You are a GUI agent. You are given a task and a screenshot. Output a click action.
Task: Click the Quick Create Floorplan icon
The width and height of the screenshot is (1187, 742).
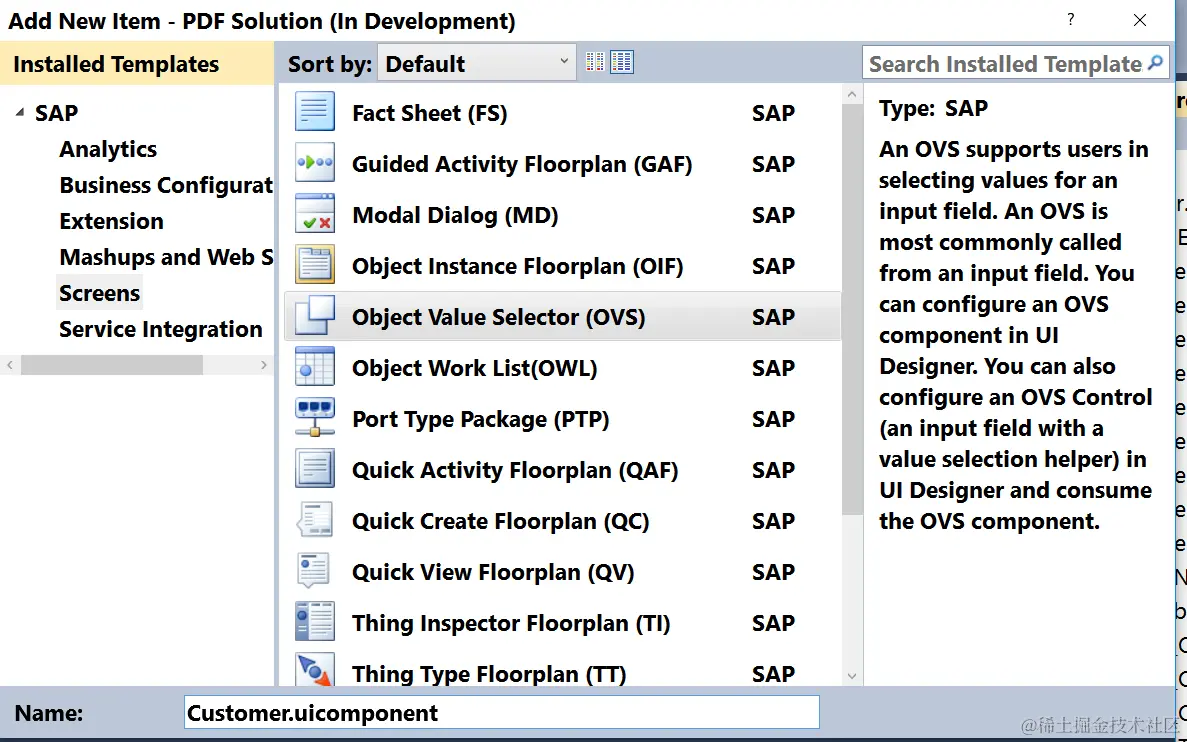click(314, 520)
